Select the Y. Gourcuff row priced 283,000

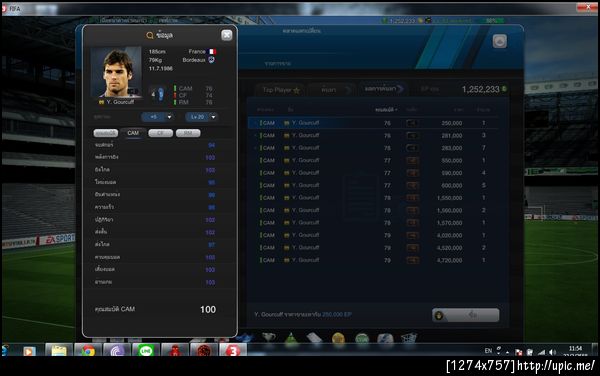pos(373,148)
